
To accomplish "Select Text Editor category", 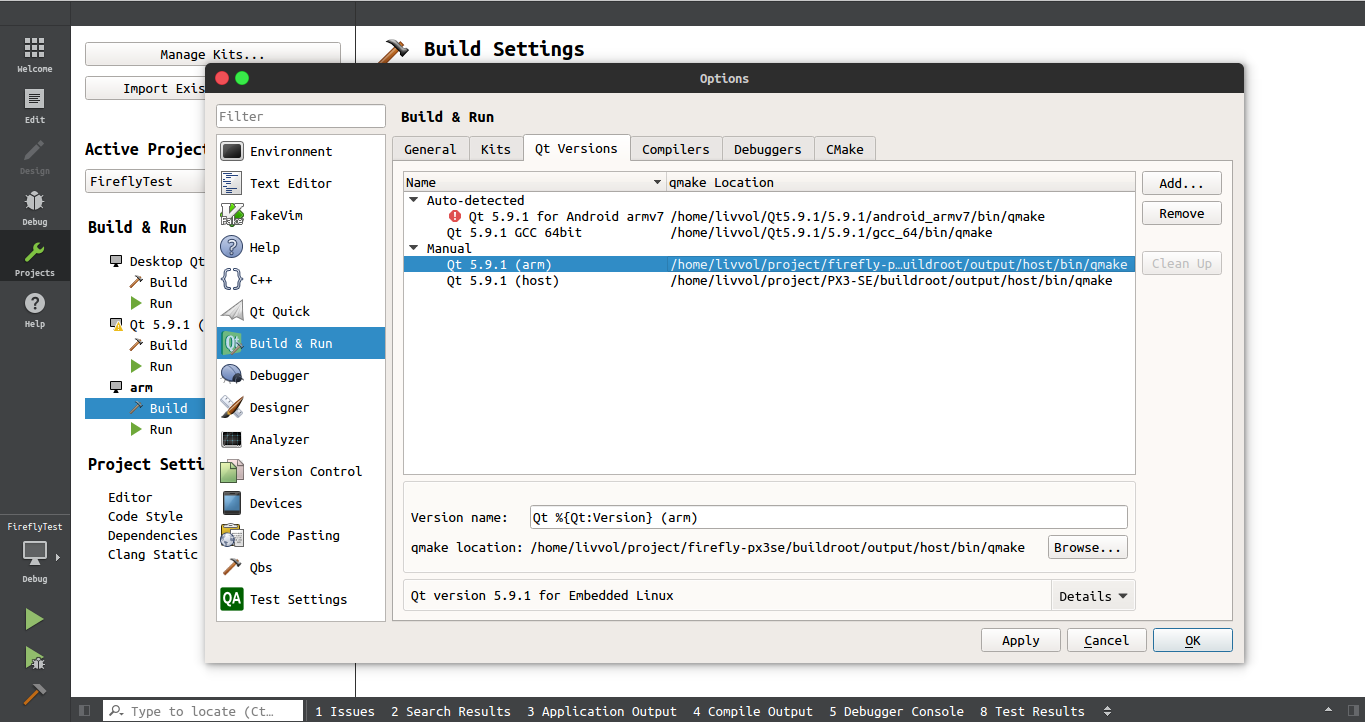I will point(301,183).
